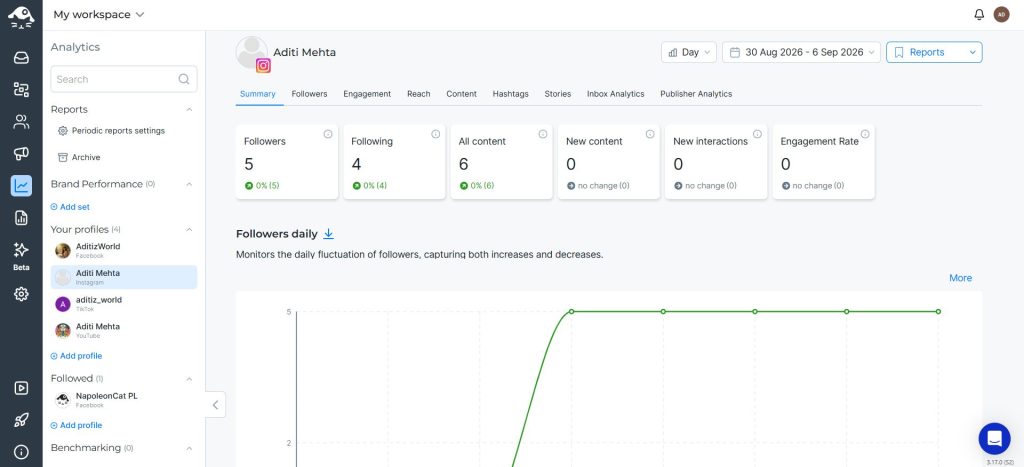Click the More link above chart

[x=960, y=278]
